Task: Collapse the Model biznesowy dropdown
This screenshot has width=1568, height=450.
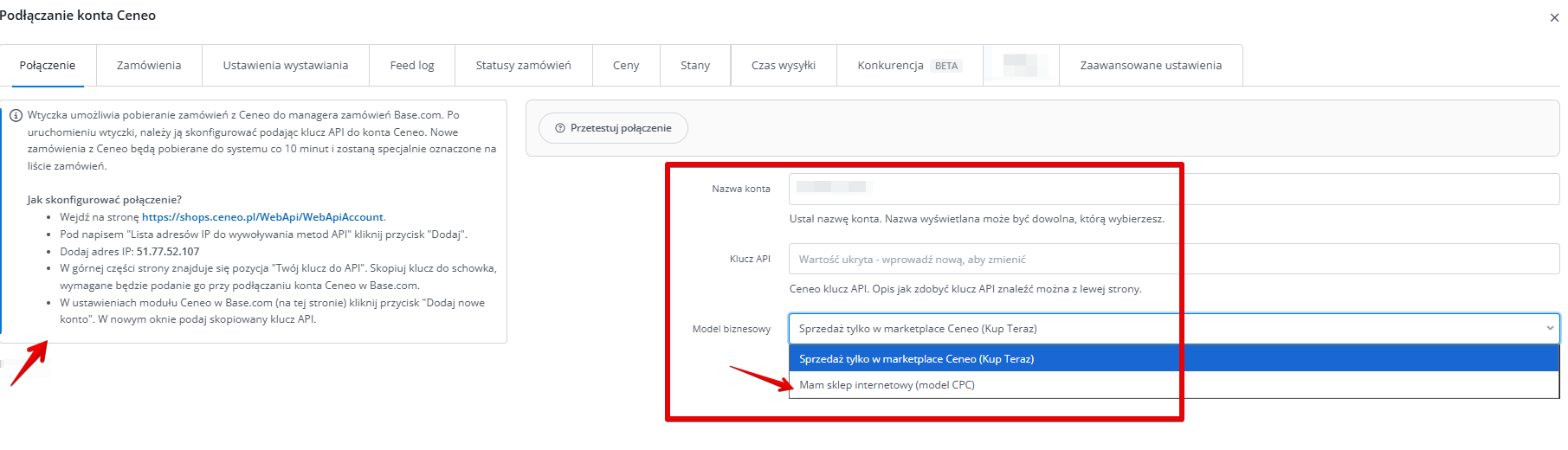Action: pos(1173,329)
